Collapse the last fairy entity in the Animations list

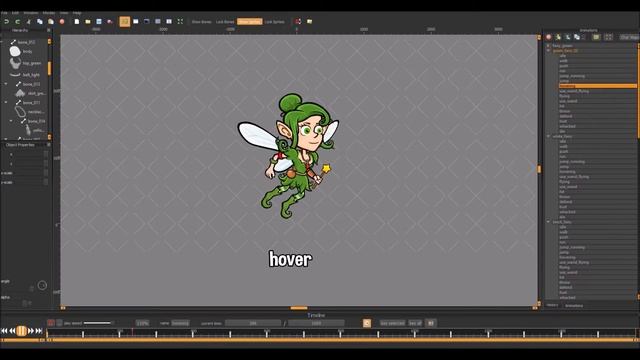pyautogui.click(x=548, y=222)
